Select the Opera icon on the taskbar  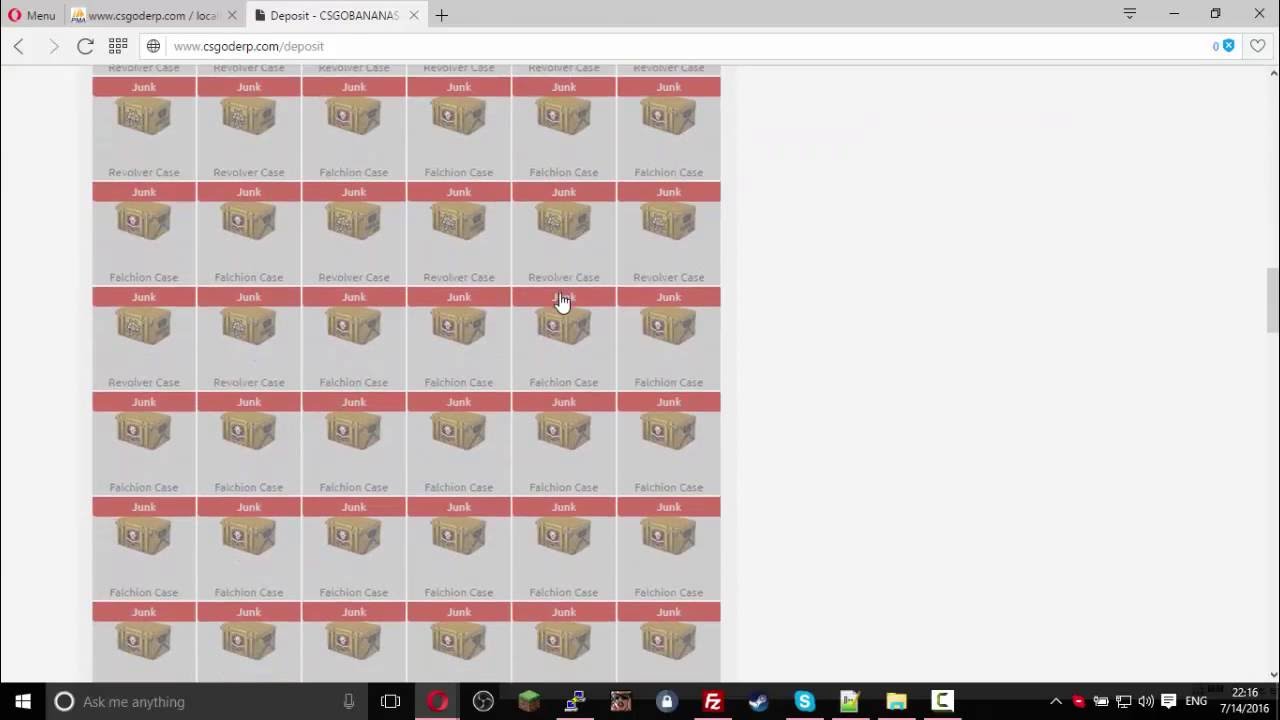(437, 701)
